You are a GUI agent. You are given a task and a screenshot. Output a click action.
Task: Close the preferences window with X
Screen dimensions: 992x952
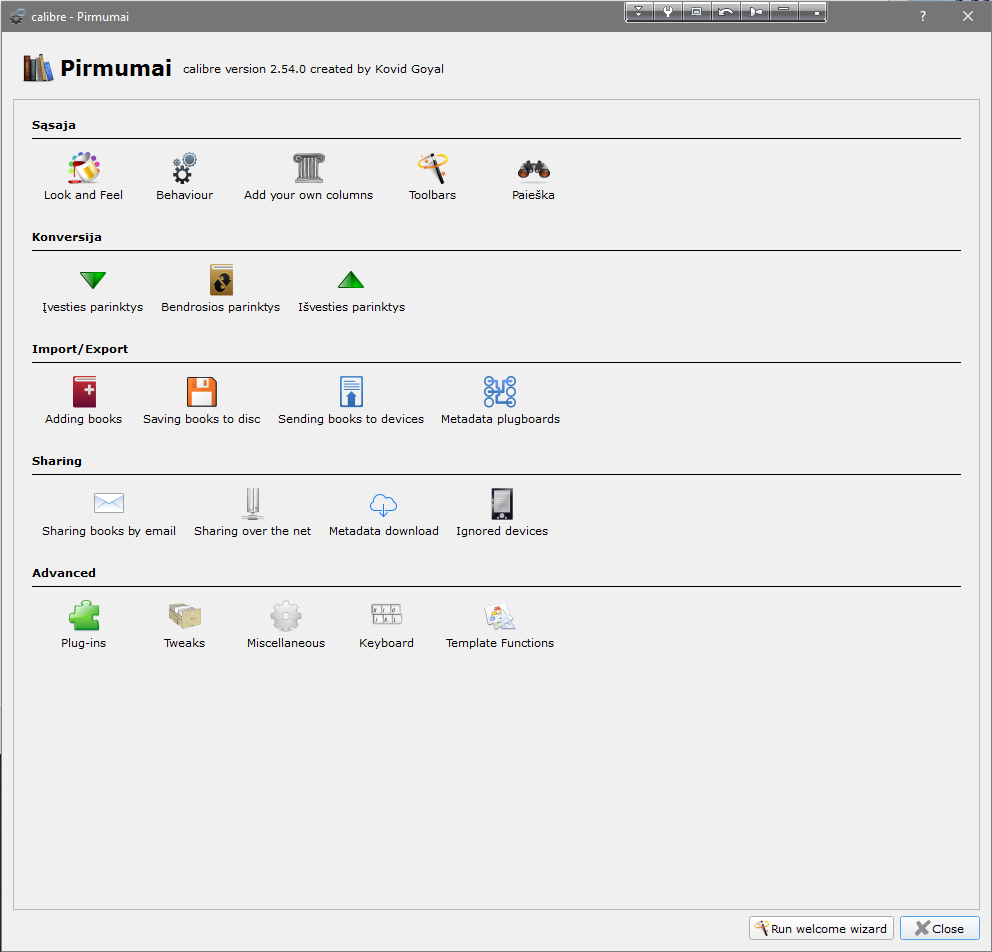pyautogui.click(x=967, y=16)
